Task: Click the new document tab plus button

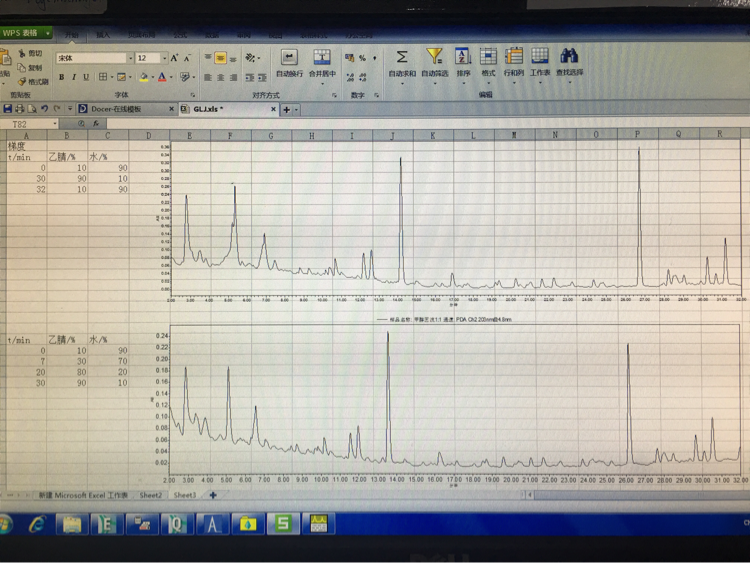Action: tap(286, 110)
